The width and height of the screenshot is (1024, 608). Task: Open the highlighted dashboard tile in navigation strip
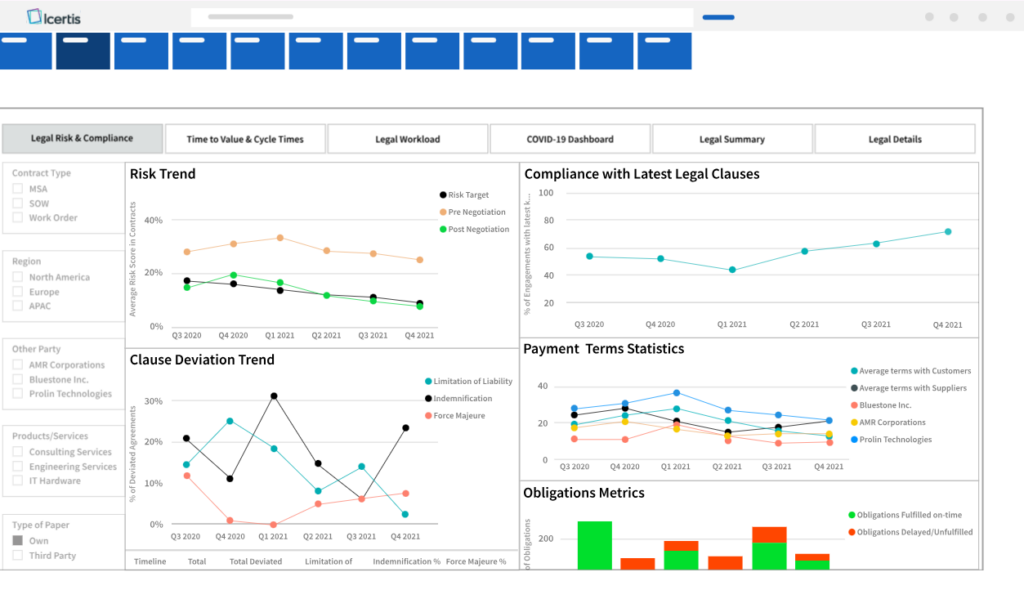coord(83,49)
